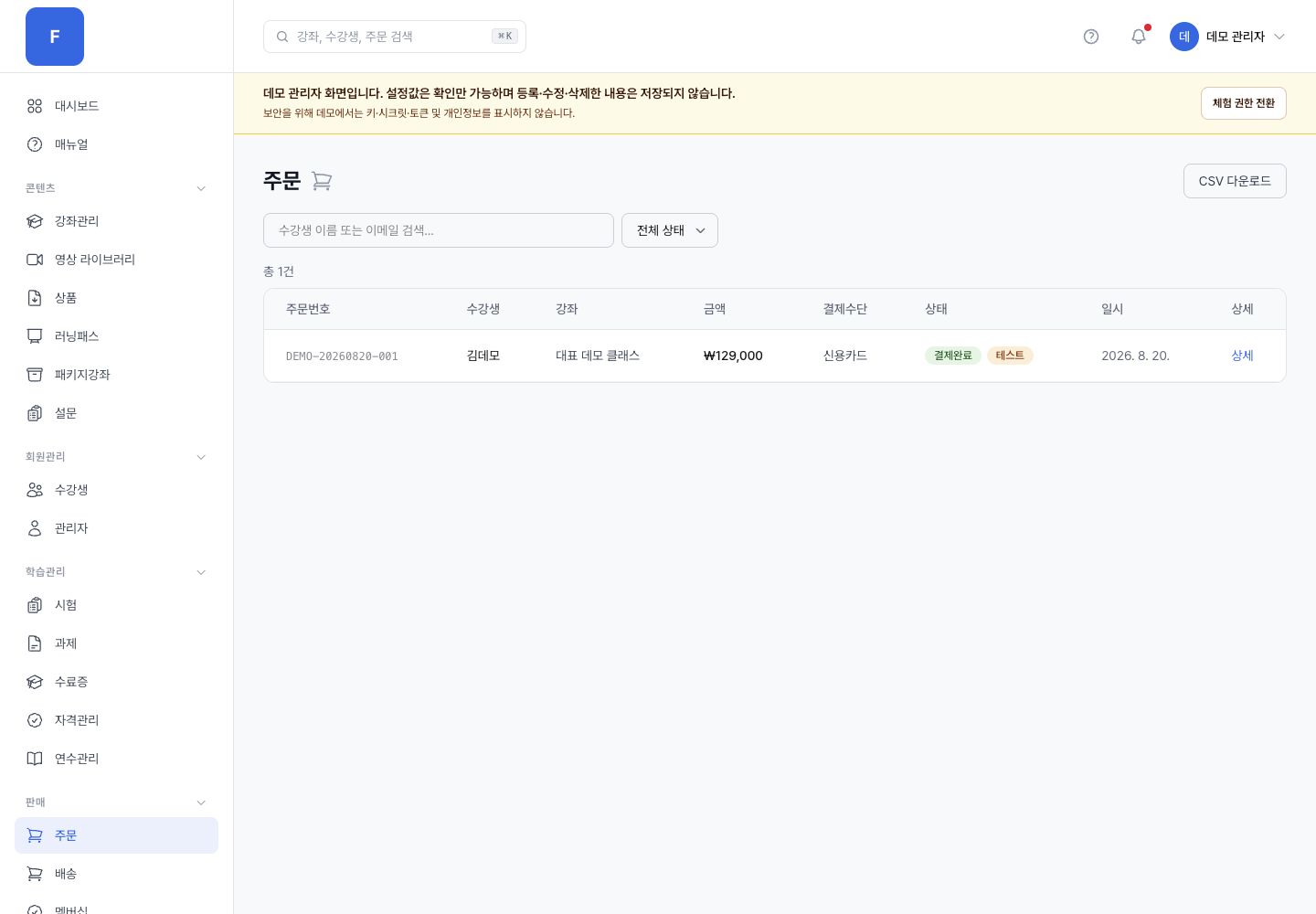
Task: Click the 상품 file download icon
Action: (x=35, y=298)
